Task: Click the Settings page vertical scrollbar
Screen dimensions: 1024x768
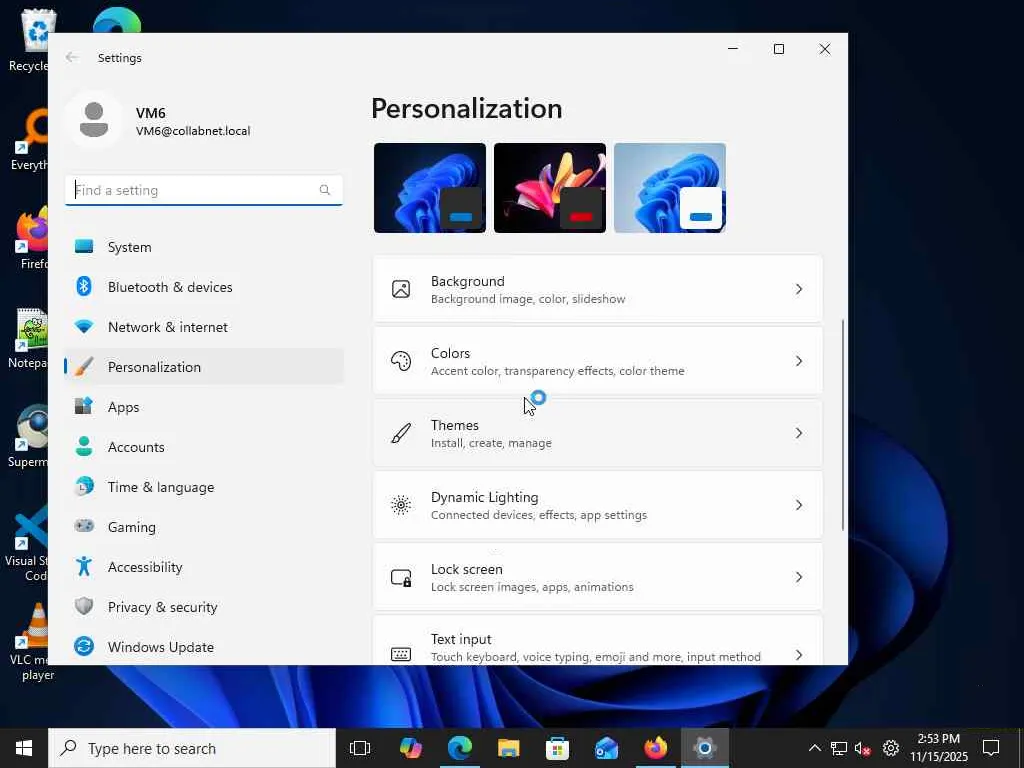Action: pos(842,424)
